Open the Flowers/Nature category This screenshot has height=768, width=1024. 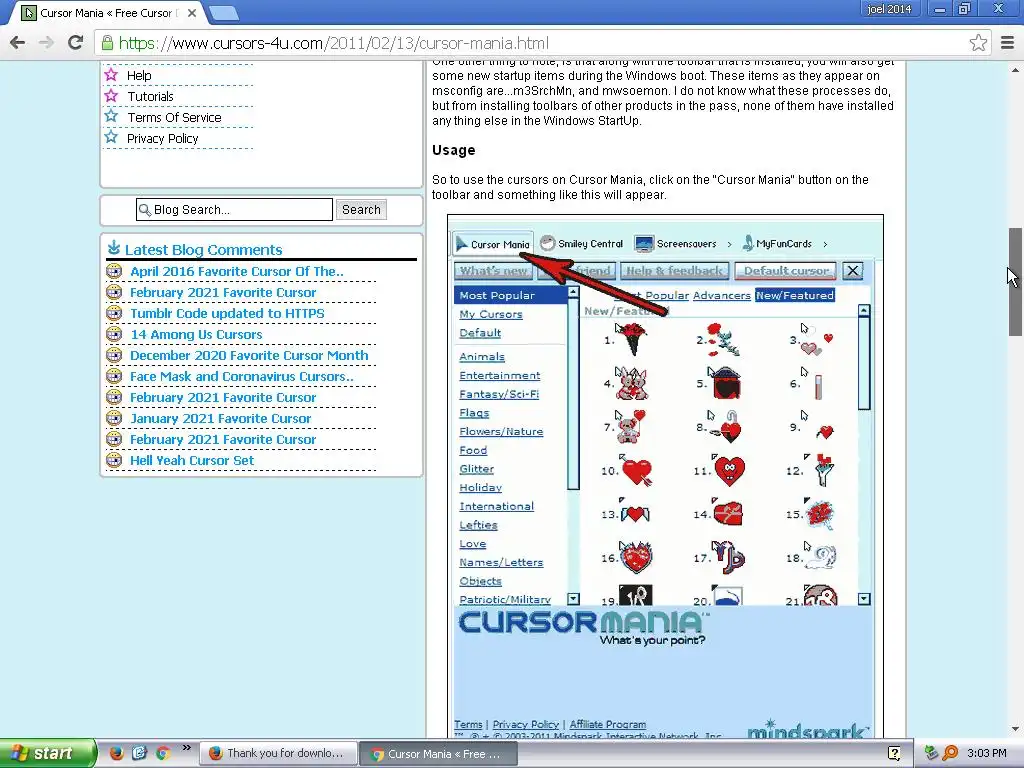pyautogui.click(x=501, y=432)
